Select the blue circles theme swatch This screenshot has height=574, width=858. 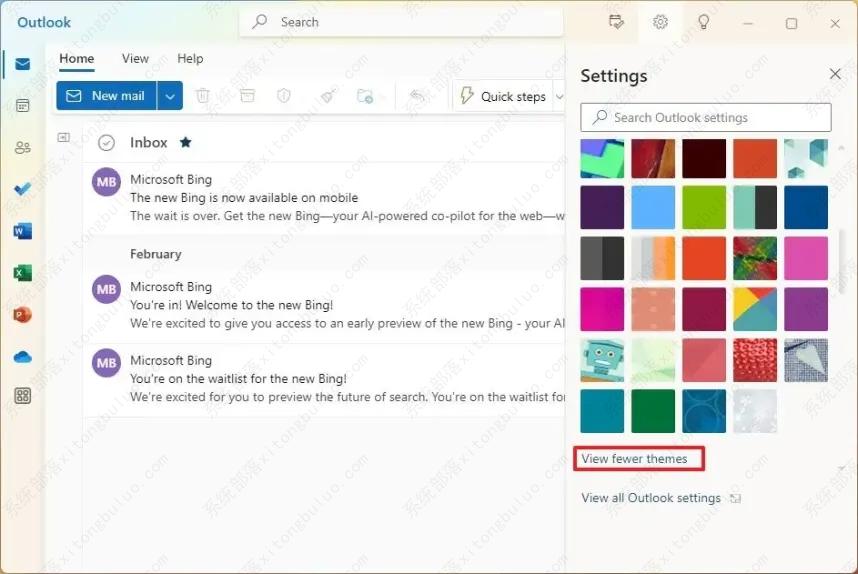(x=704, y=411)
